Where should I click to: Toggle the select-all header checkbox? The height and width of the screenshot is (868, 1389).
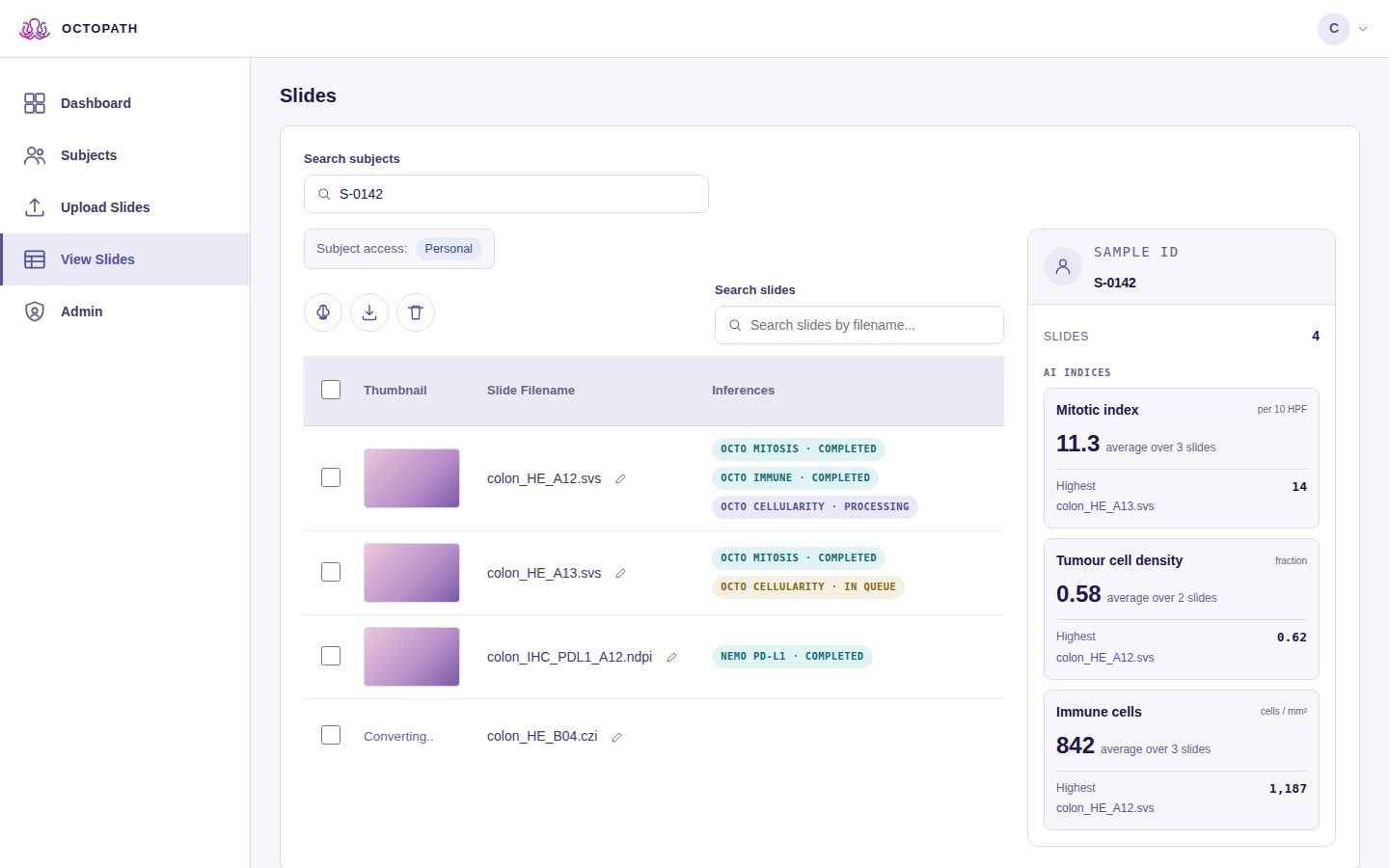pyautogui.click(x=331, y=390)
